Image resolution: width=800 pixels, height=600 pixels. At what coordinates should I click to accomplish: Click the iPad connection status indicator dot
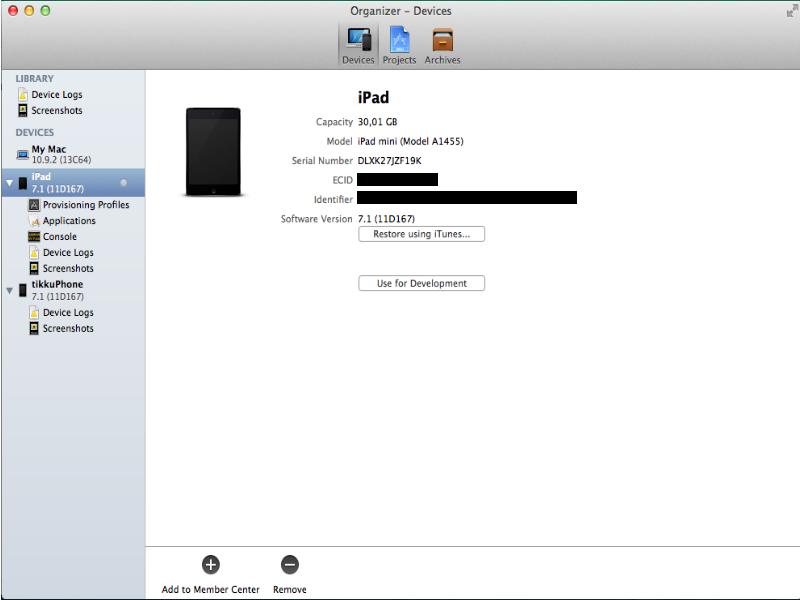123,183
